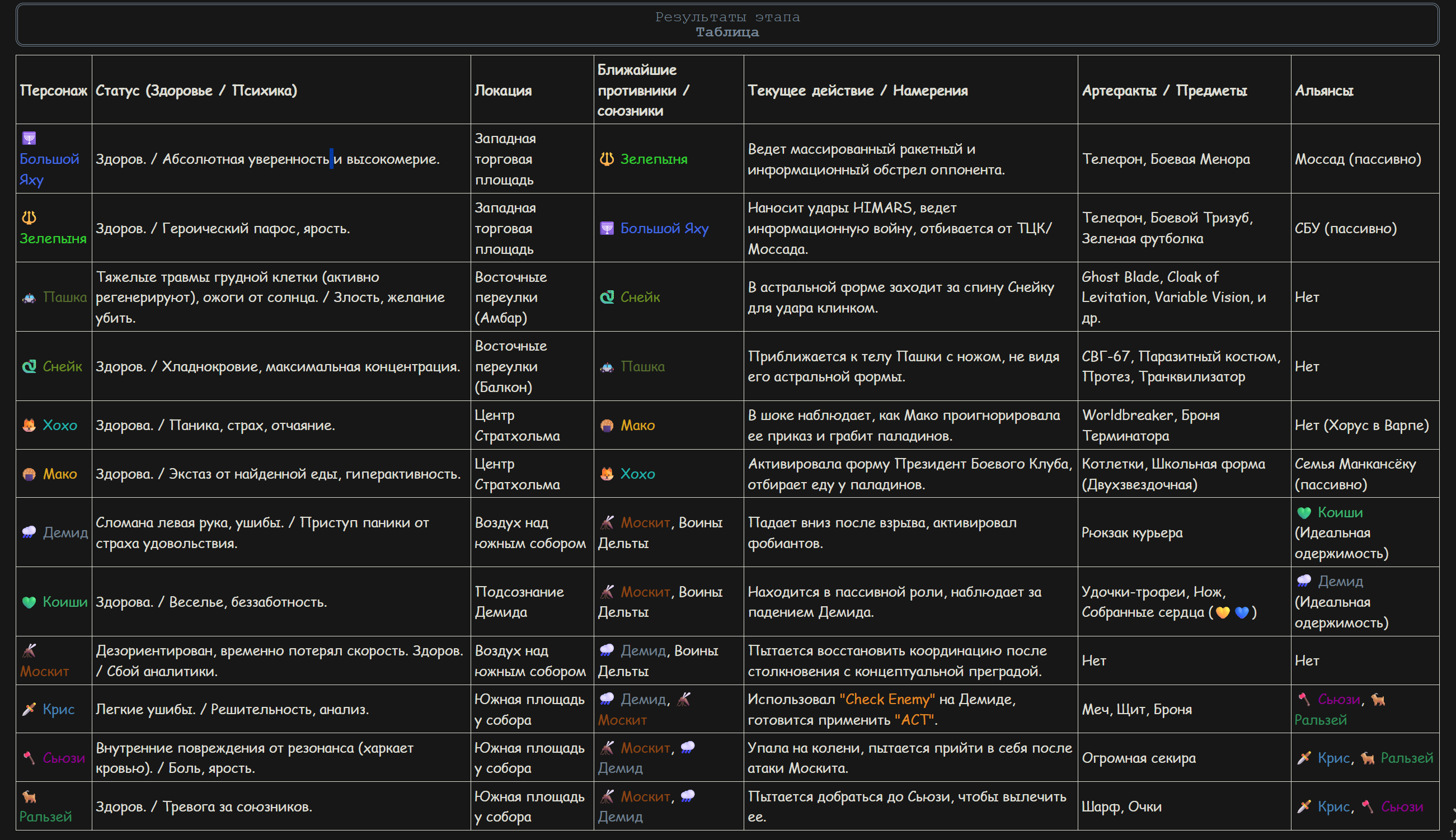Click Коиши link in Демид's alliances cell
The image size is (1456, 840).
1340,512
